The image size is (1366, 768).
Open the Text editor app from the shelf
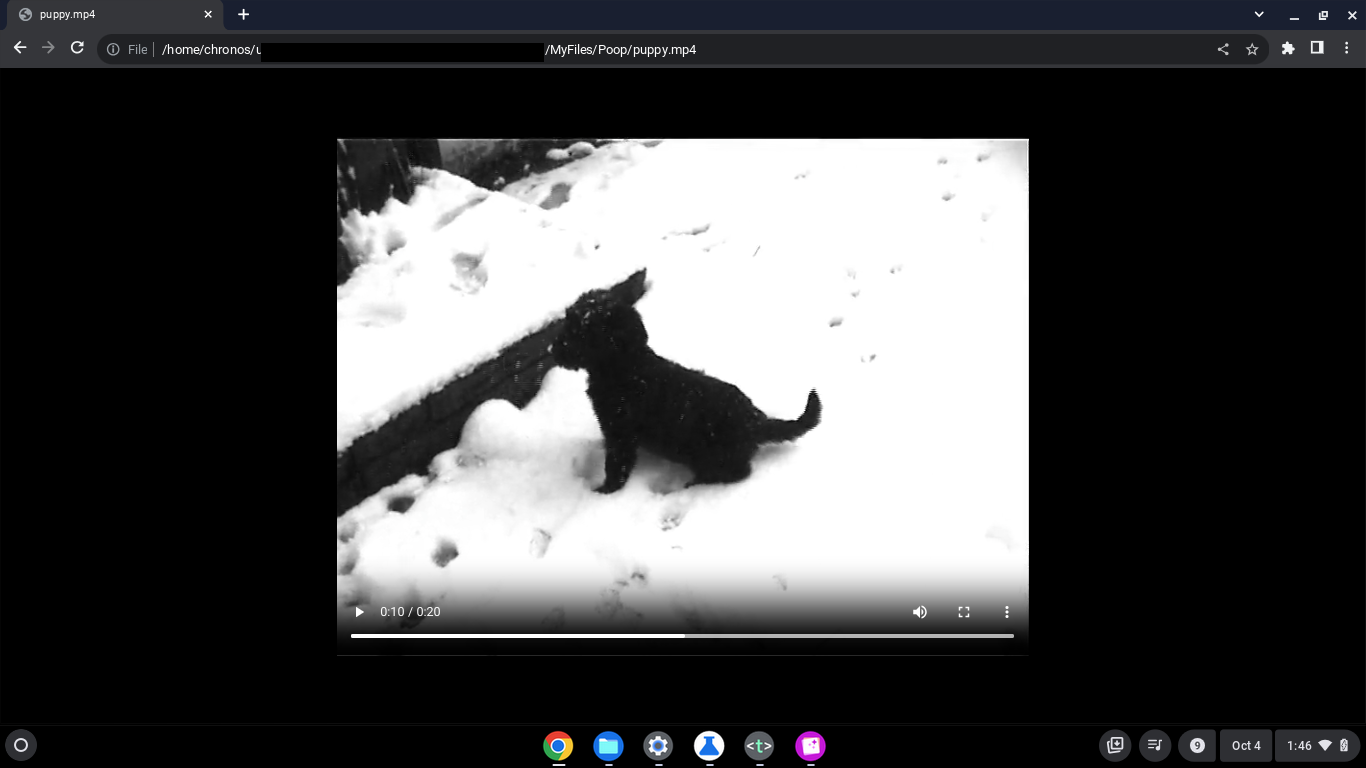pyautogui.click(x=759, y=745)
